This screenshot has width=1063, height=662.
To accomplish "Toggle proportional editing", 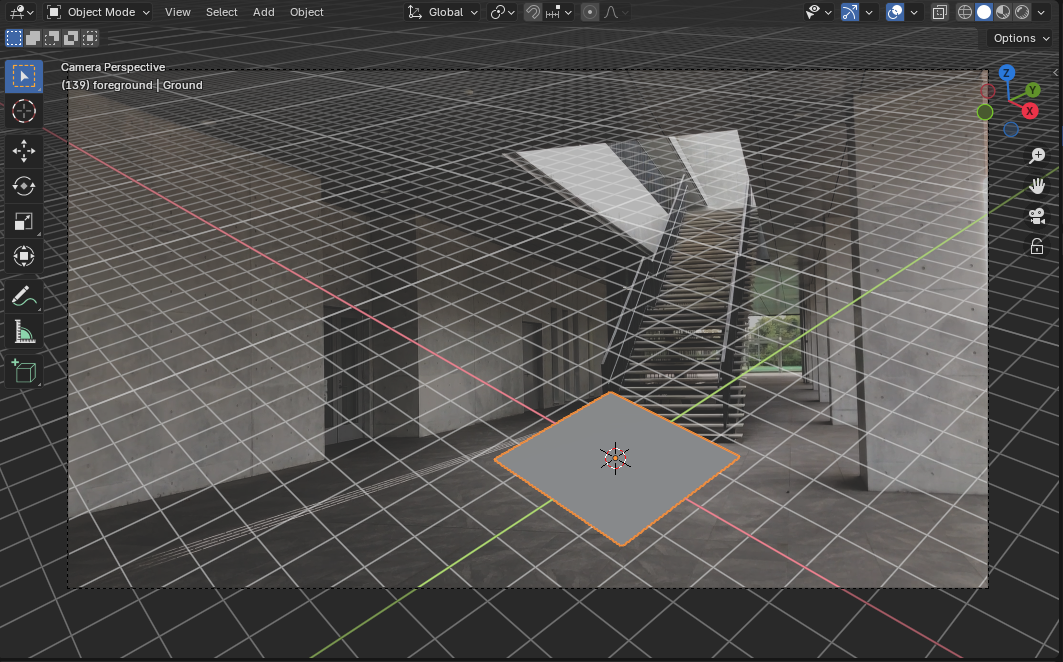I will [x=590, y=12].
